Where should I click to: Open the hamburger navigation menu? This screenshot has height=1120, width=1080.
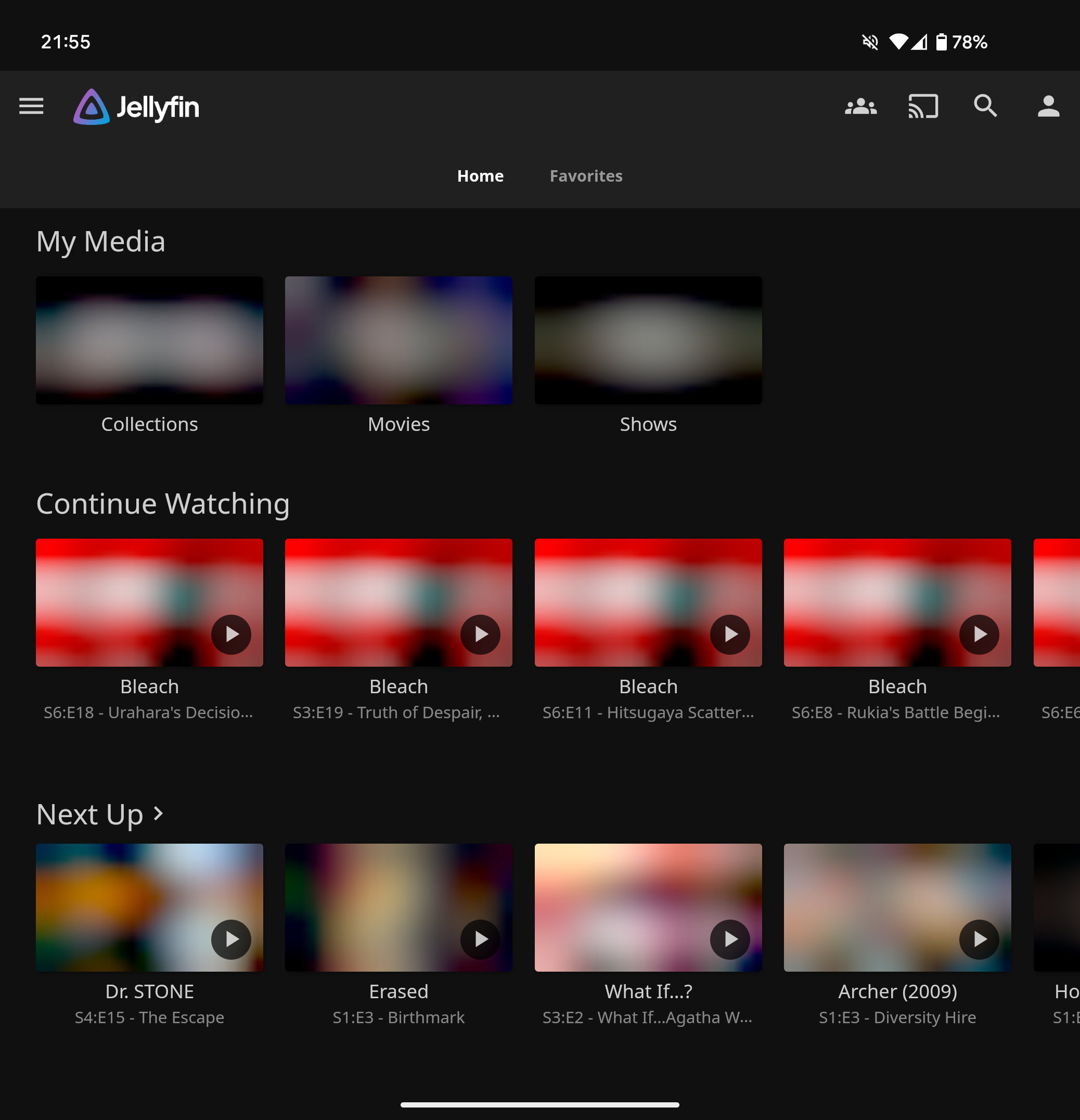[31, 106]
